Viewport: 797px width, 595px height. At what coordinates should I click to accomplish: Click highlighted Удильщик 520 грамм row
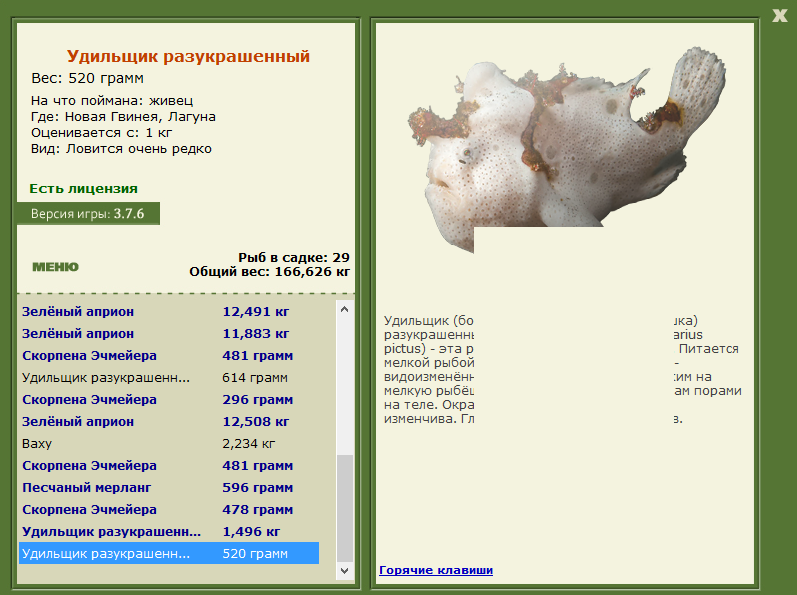[169, 553]
